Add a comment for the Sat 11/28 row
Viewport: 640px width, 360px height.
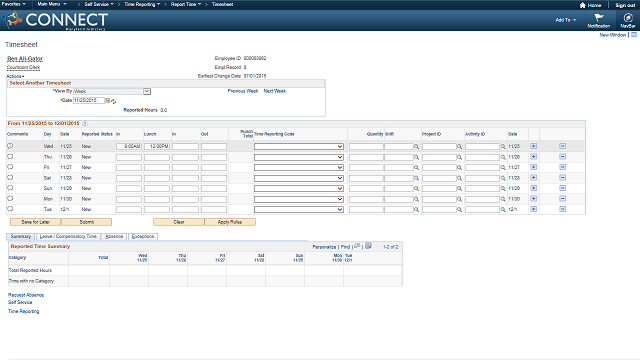[x=10, y=178]
